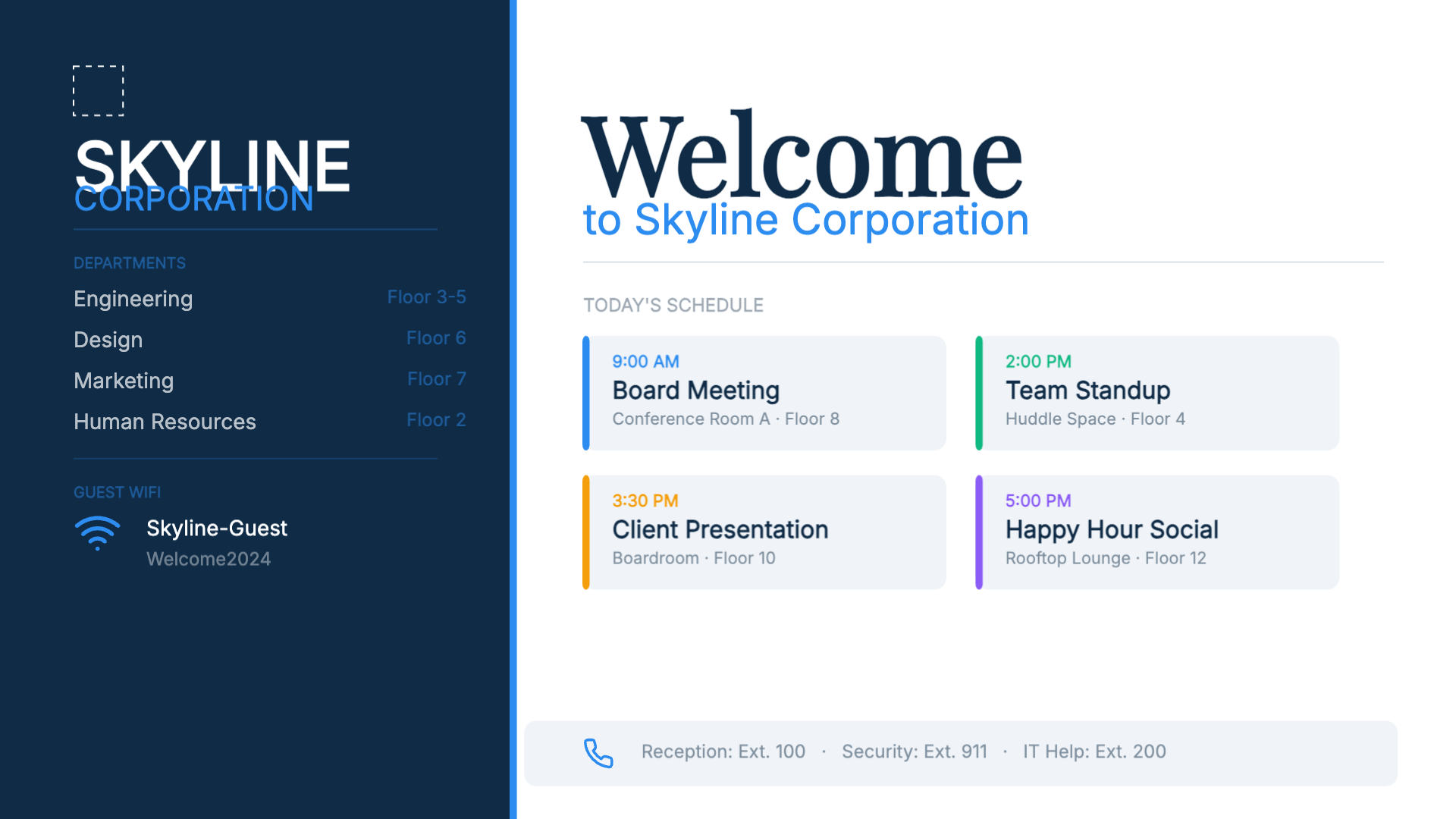Click the Today's Schedule heading
The width and height of the screenshot is (1456, 819).
(673, 305)
